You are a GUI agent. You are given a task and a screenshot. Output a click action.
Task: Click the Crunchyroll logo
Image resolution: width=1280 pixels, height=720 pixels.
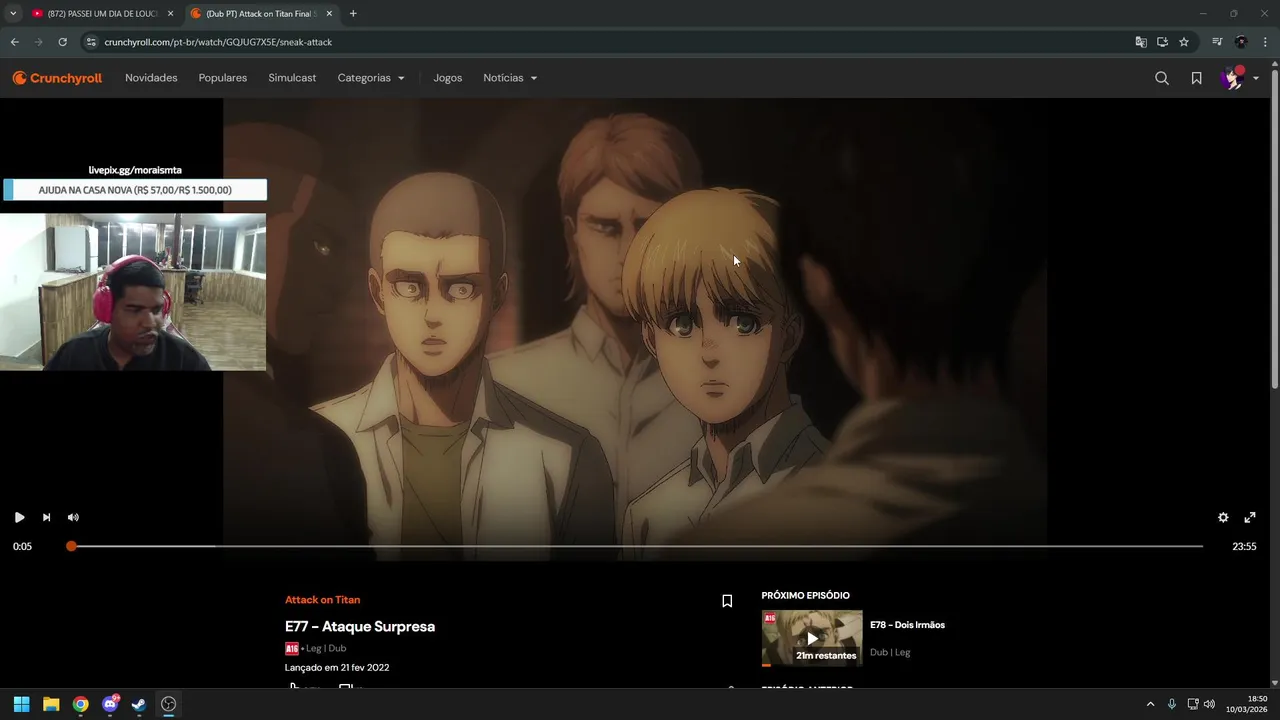[x=57, y=78]
